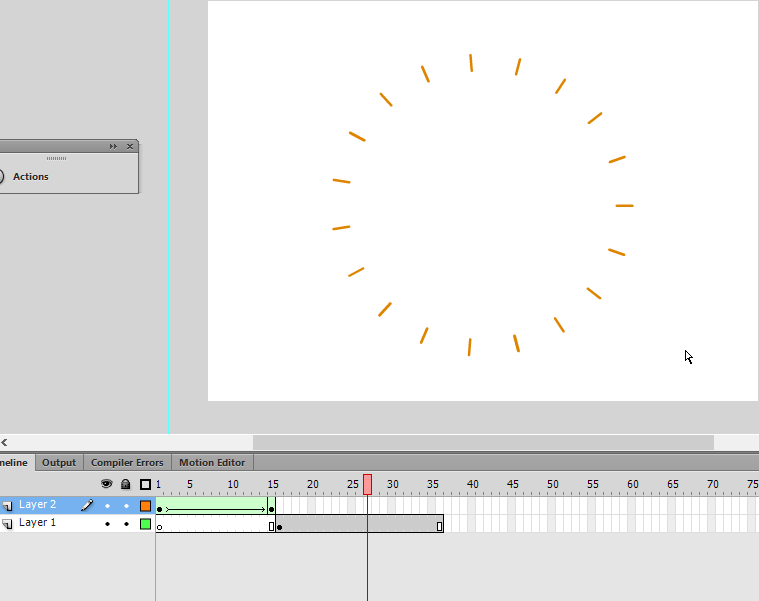Toggle Layer 2 lock dot

point(126,506)
